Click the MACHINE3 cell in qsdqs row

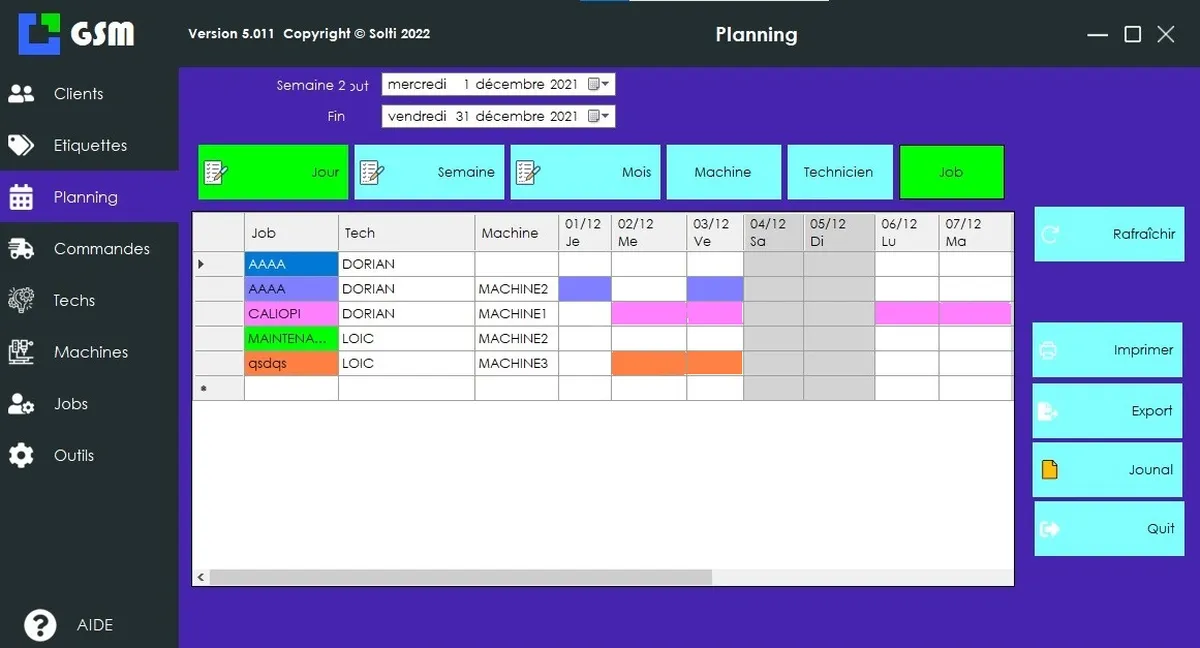pos(517,364)
